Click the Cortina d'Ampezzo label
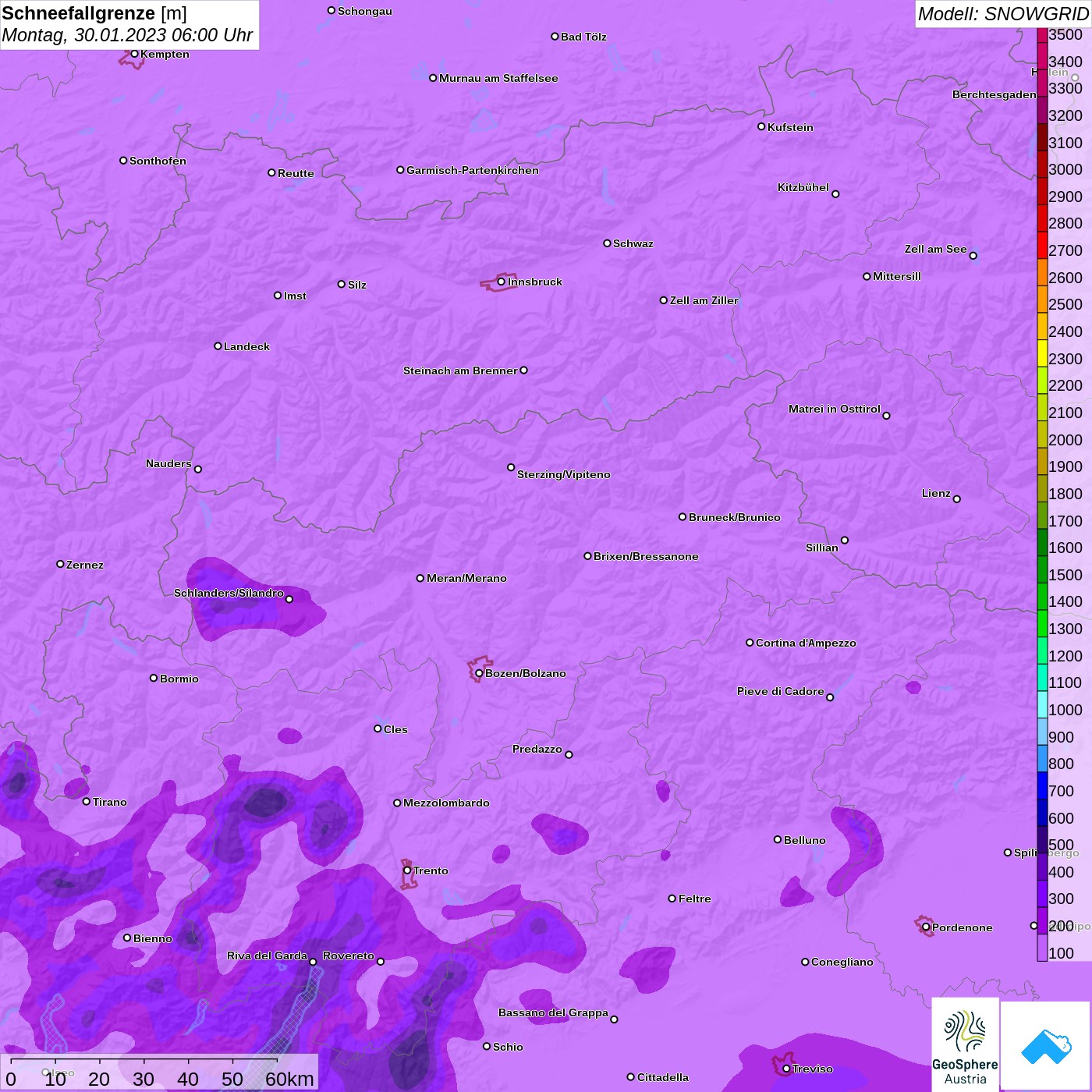This screenshot has width=1092, height=1092. coord(806,643)
